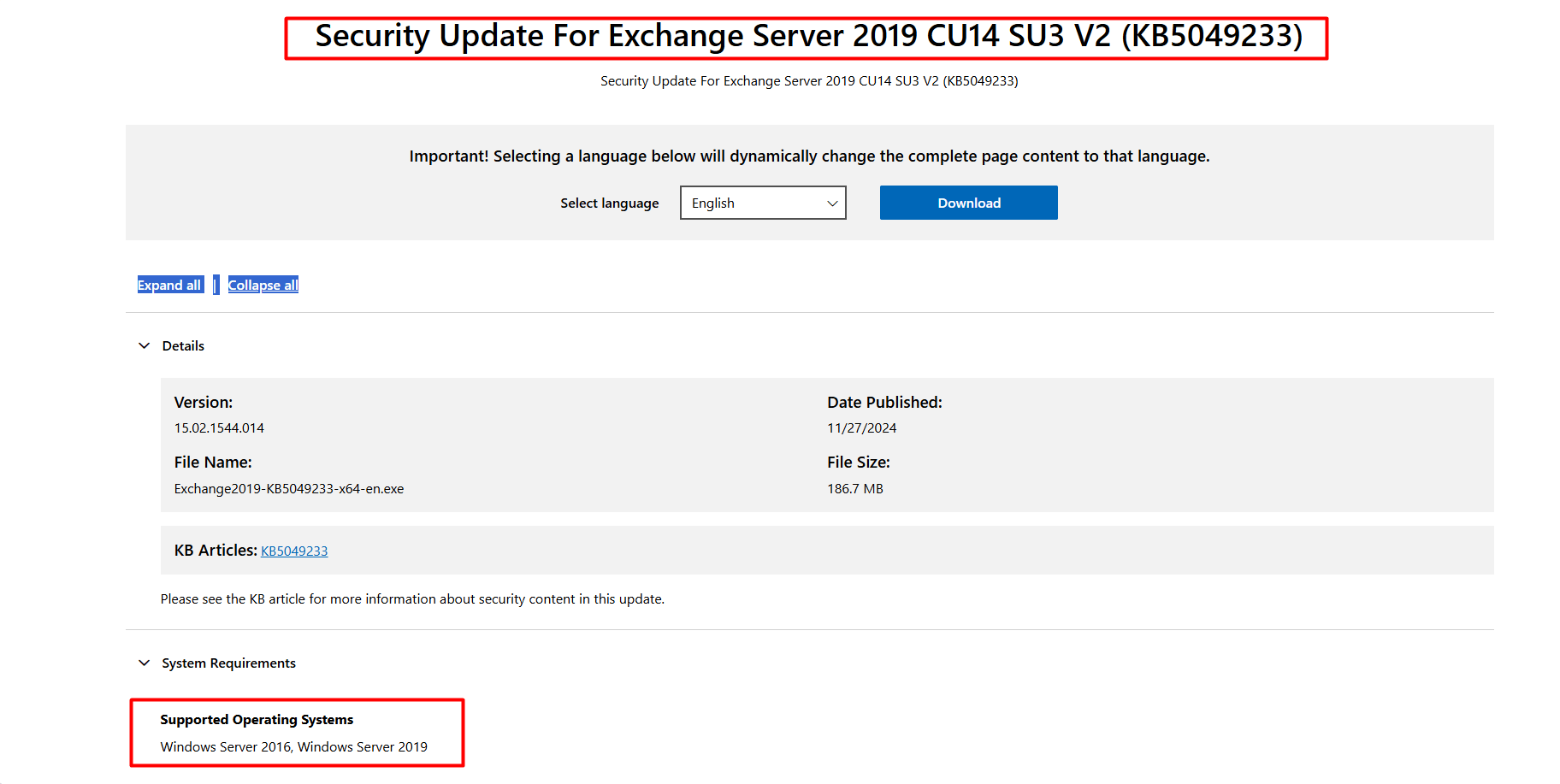Click the System Requirements section heading
The width and height of the screenshot is (1560, 784).
(x=228, y=663)
